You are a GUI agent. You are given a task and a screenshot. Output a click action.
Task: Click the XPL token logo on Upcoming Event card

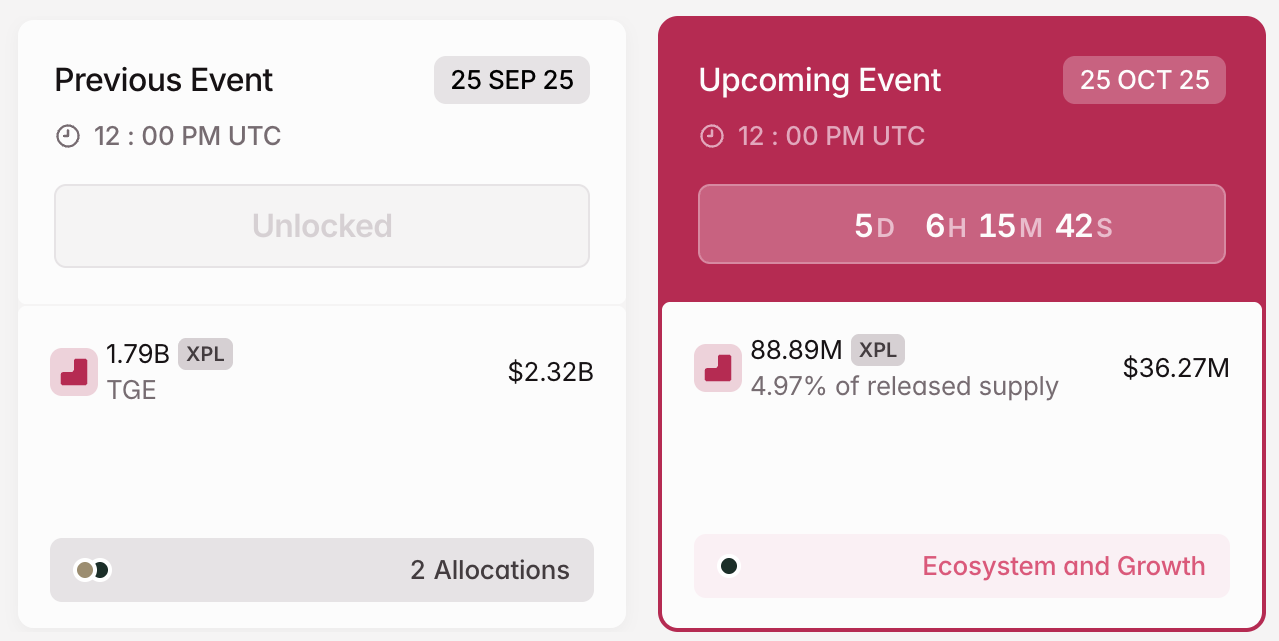pyautogui.click(x=717, y=367)
